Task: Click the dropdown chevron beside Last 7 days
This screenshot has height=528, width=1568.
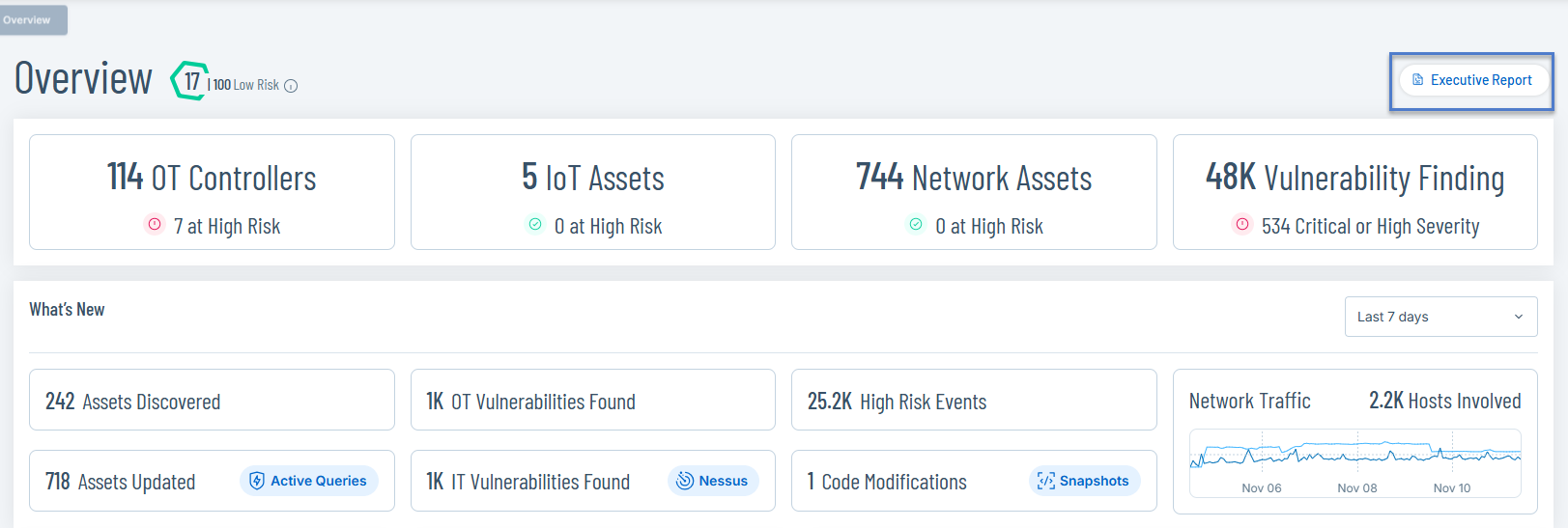Action: 1518,317
